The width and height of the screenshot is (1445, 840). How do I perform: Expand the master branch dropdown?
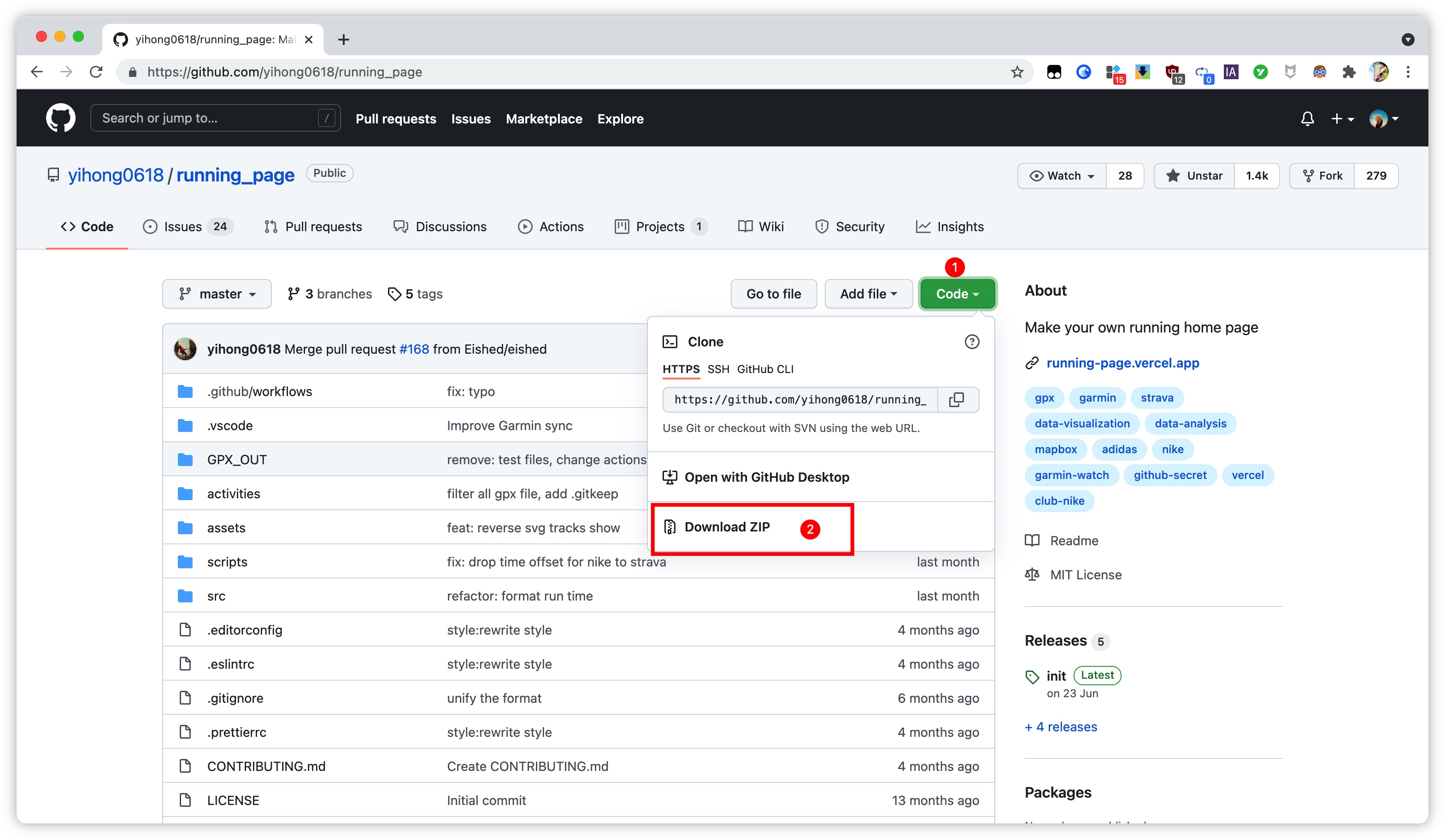(x=217, y=294)
